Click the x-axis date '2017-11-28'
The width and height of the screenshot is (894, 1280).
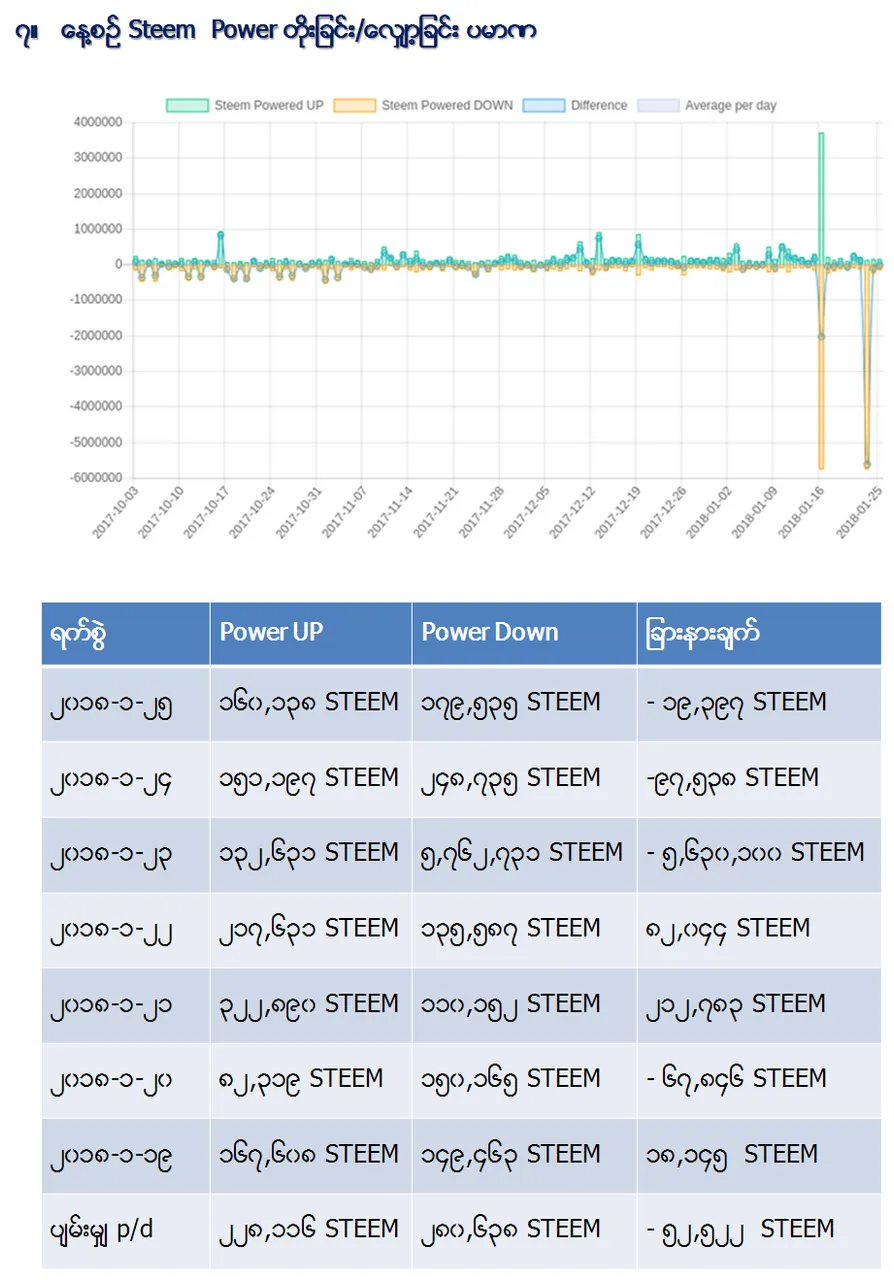click(480, 514)
